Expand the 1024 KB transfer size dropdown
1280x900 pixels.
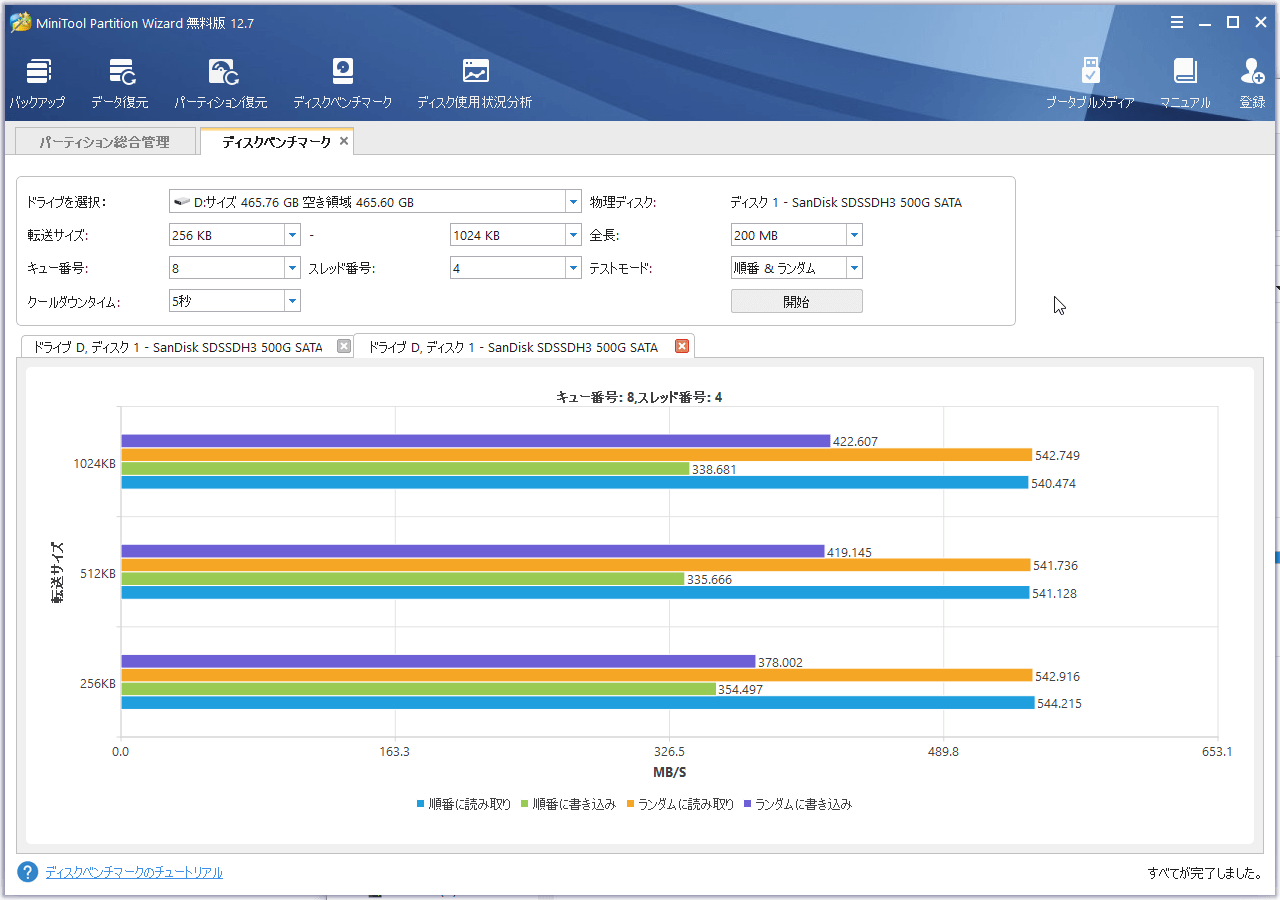pyautogui.click(x=573, y=235)
